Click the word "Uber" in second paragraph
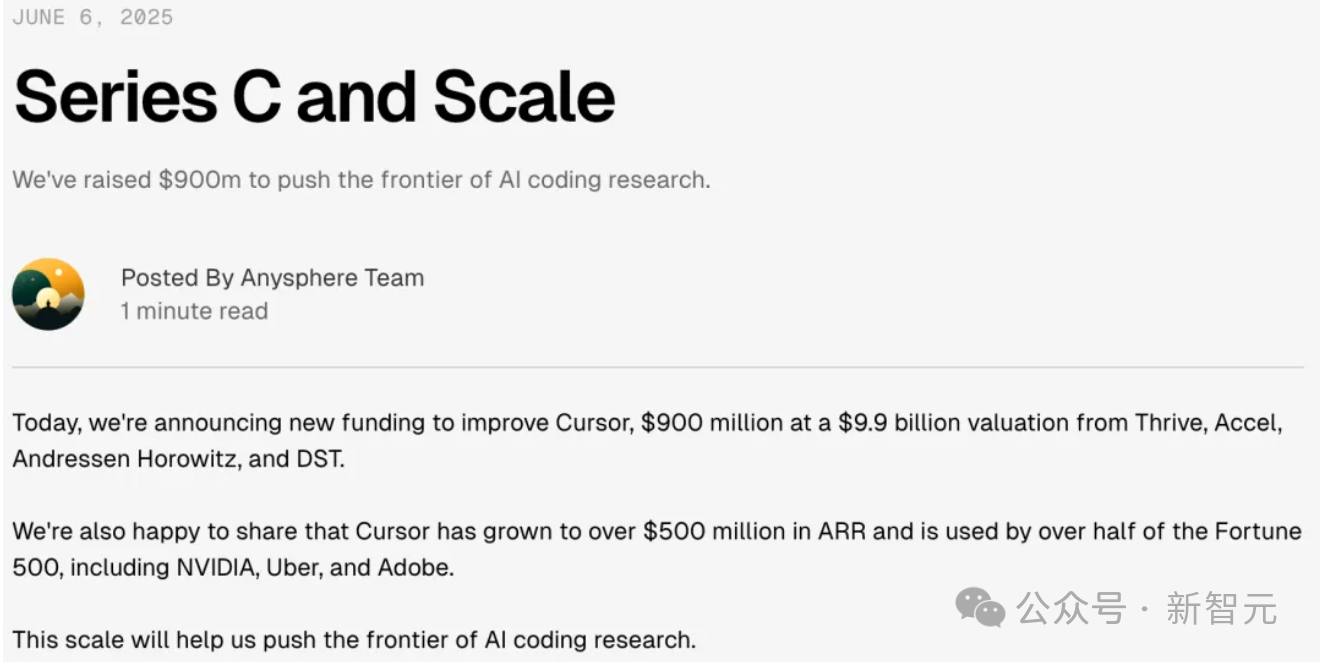 pos(294,568)
